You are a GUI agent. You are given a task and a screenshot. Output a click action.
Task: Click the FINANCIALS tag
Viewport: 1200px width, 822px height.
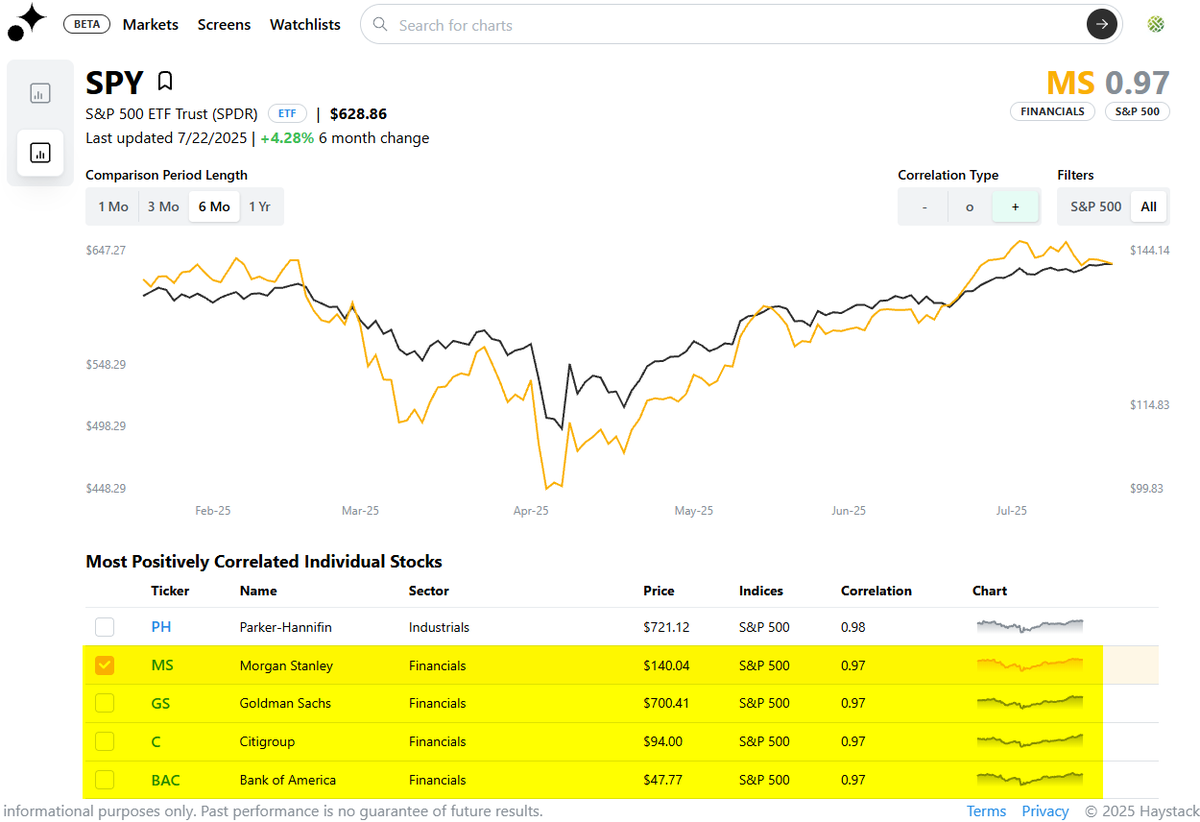[x=1052, y=112]
